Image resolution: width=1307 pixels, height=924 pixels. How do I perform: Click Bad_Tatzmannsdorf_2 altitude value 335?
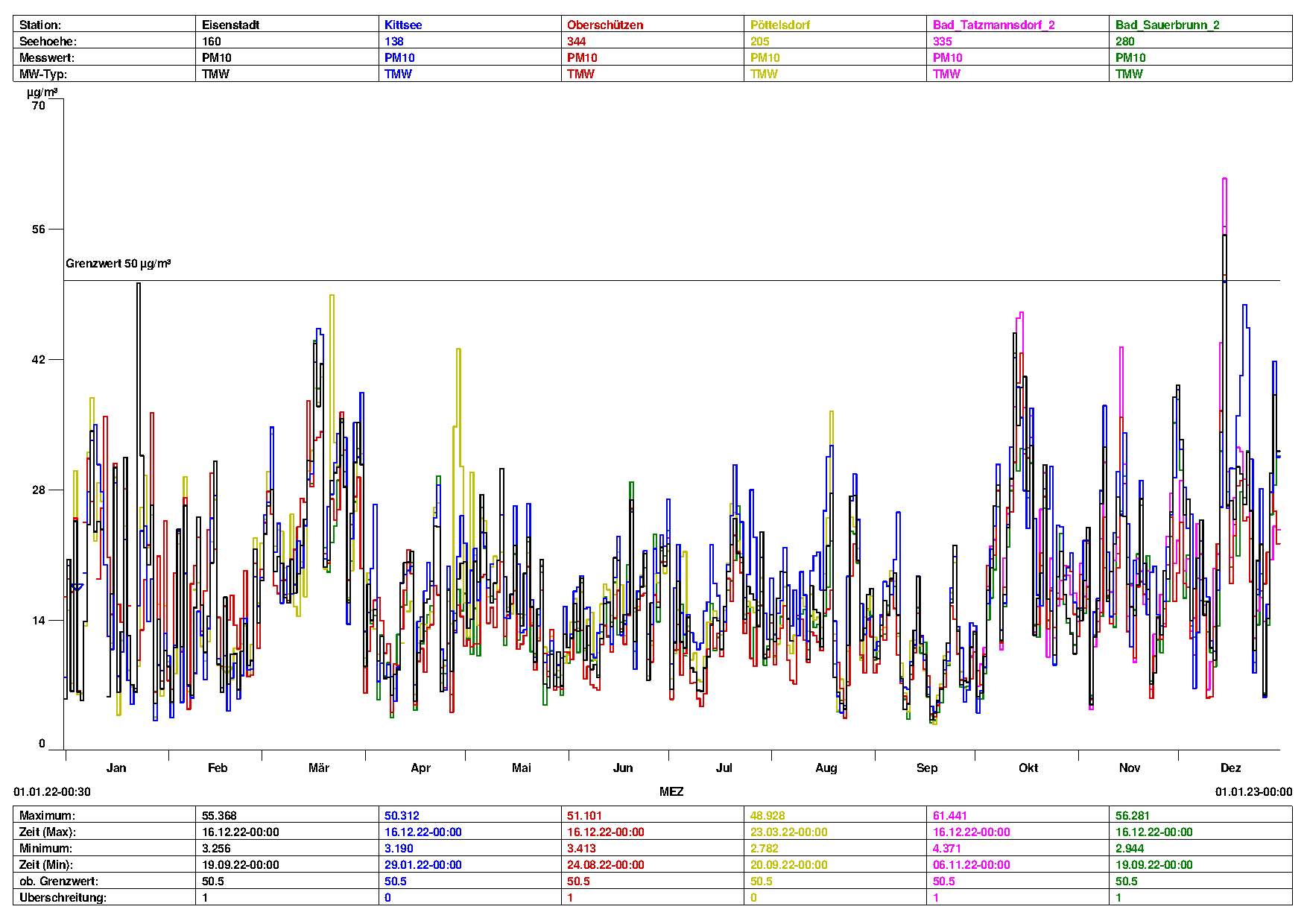[x=943, y=41]
